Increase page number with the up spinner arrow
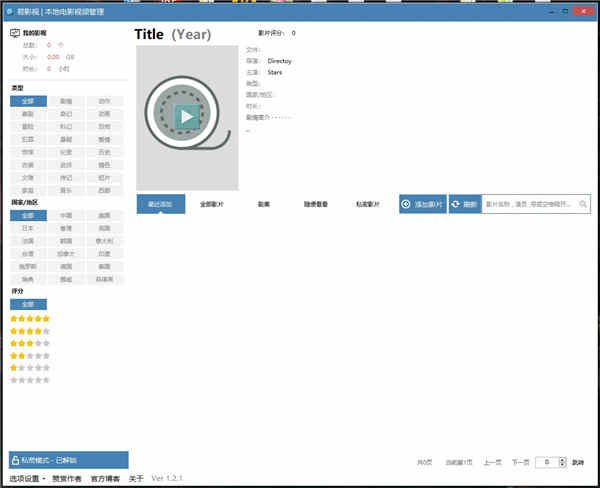The height and width of the screenshot is (488, 600). pos(562,460)
